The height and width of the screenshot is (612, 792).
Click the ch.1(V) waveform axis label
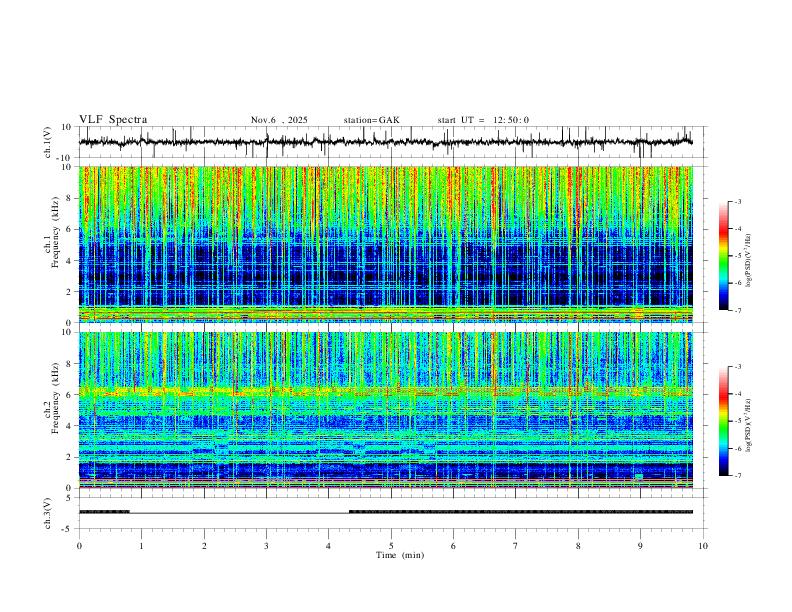coord(48,142)
